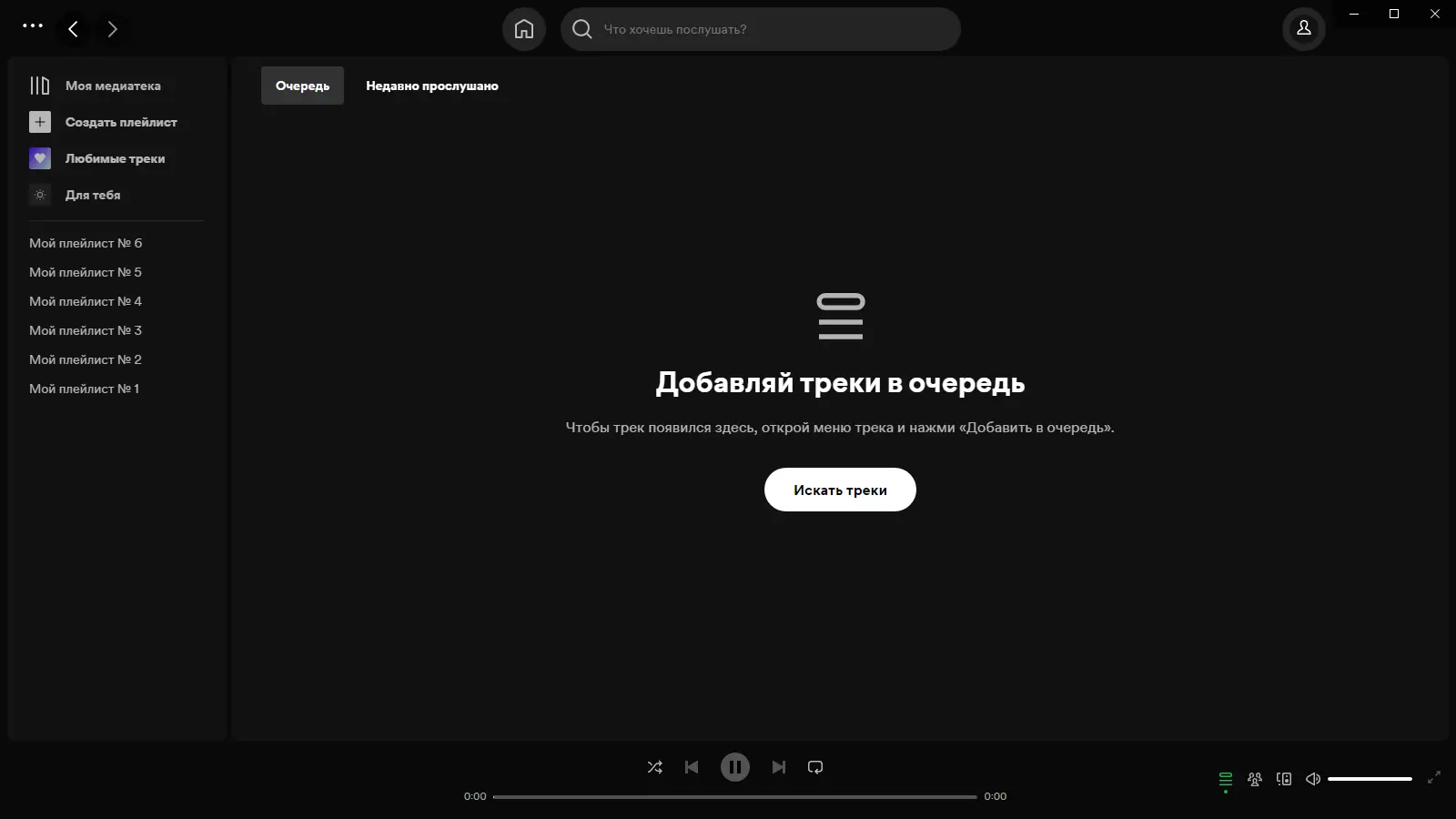
Task: Click the plus icon for Создать плейлист
Action: (40, 122)
